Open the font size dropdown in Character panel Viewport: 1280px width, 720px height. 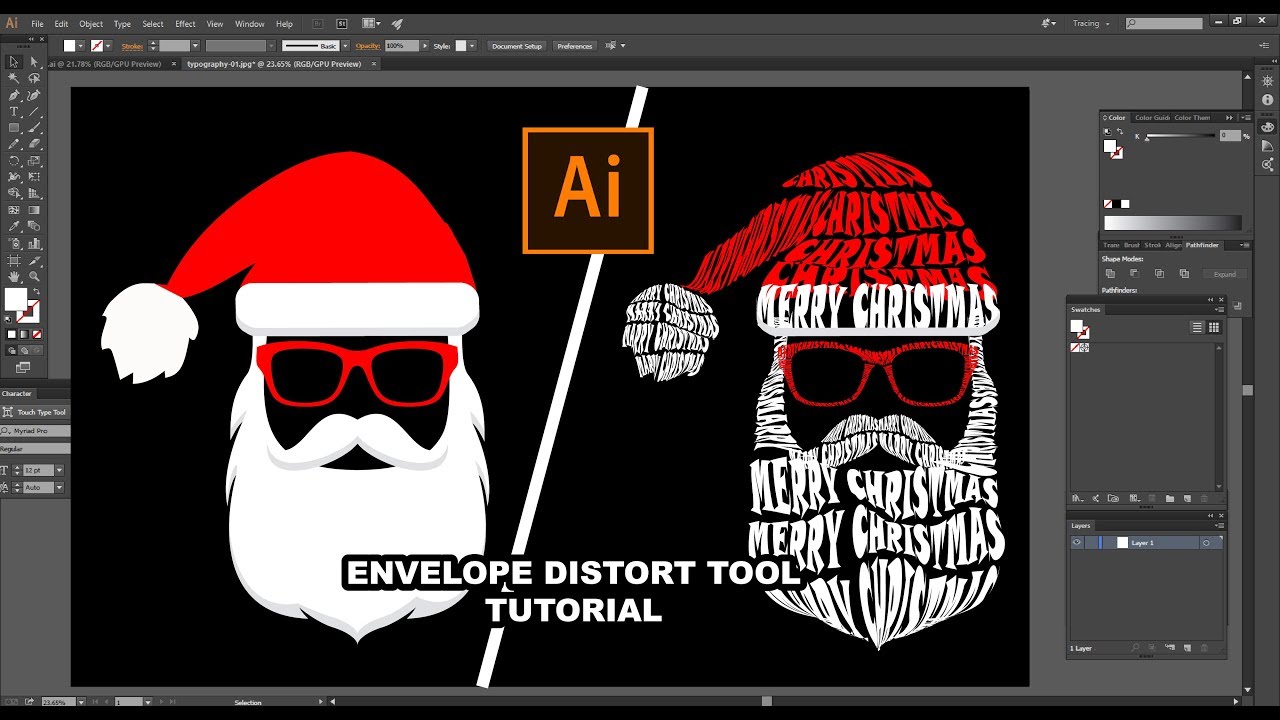pos(59,470)
